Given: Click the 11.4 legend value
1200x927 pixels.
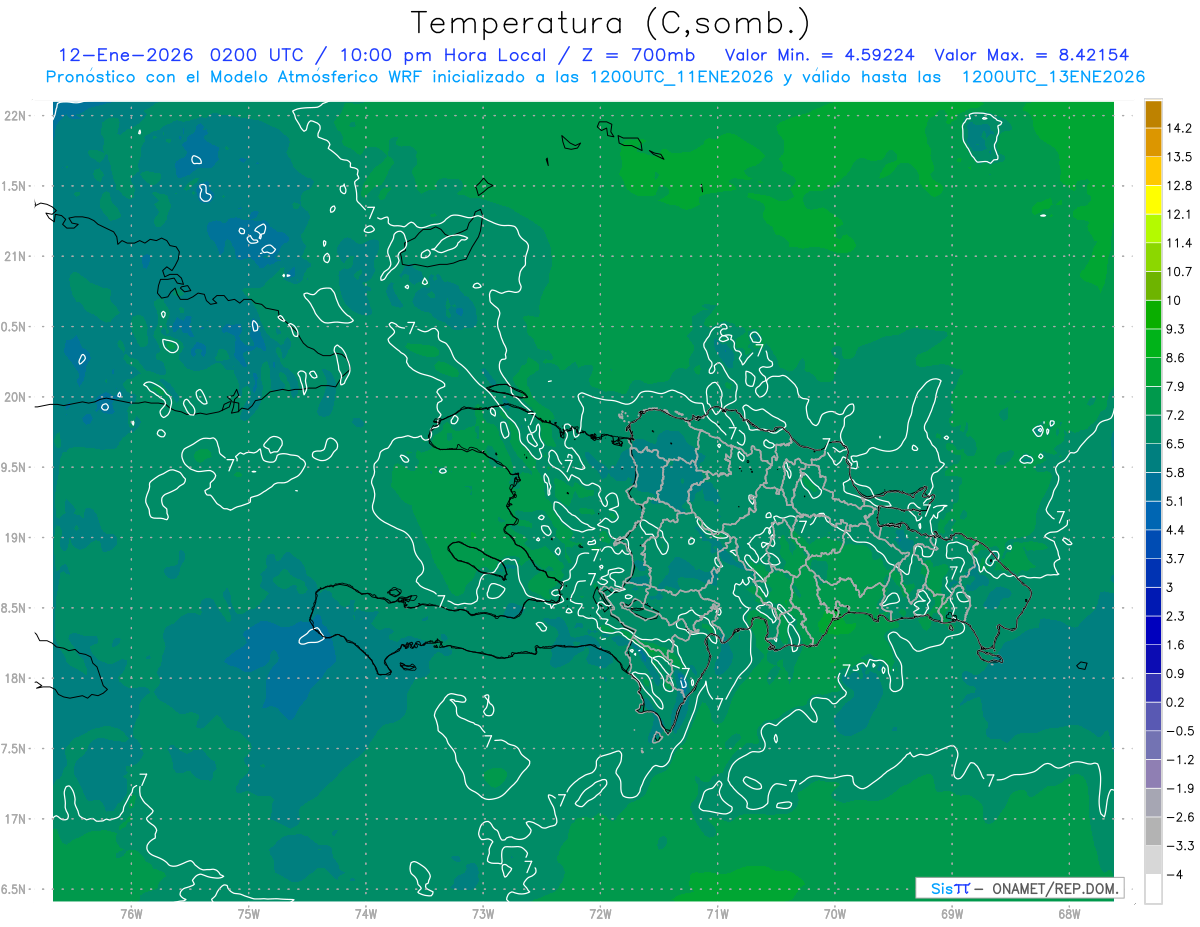Looking at the screenshot, I should pyautogui.click(x=1179, y=243).
